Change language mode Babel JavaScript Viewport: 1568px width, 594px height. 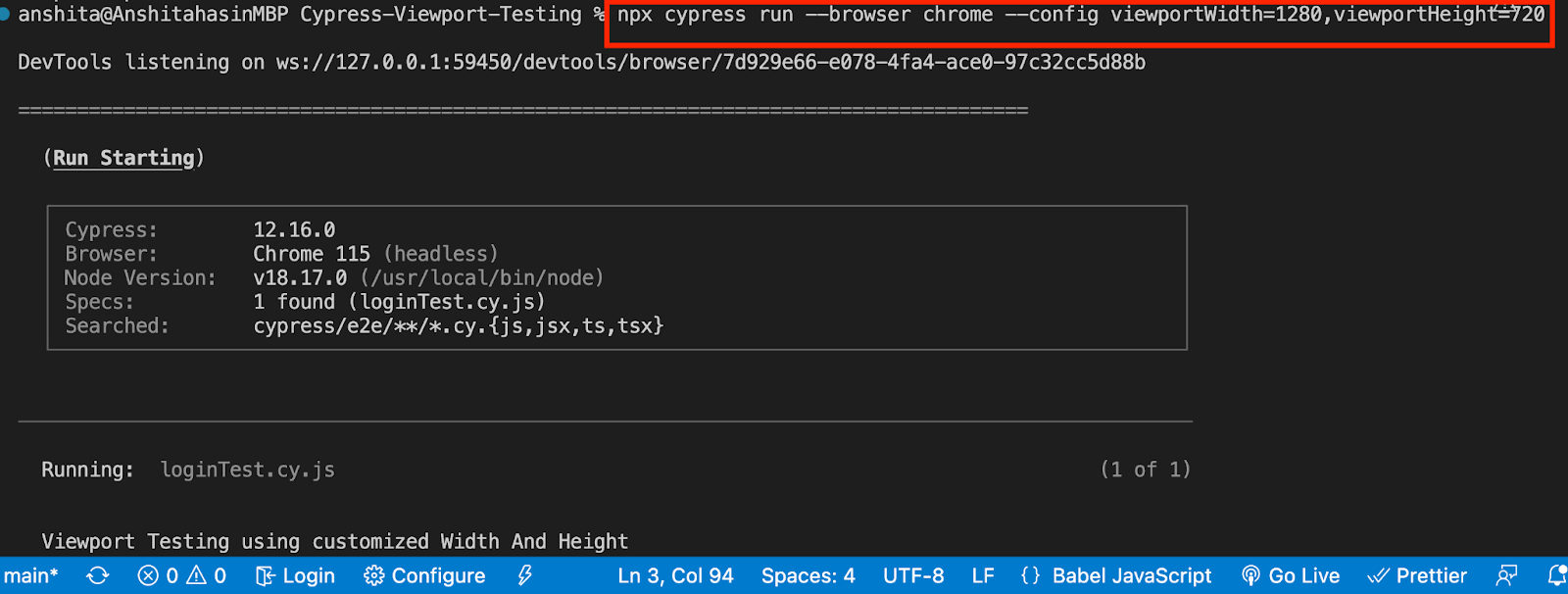tap(1132, 576)
